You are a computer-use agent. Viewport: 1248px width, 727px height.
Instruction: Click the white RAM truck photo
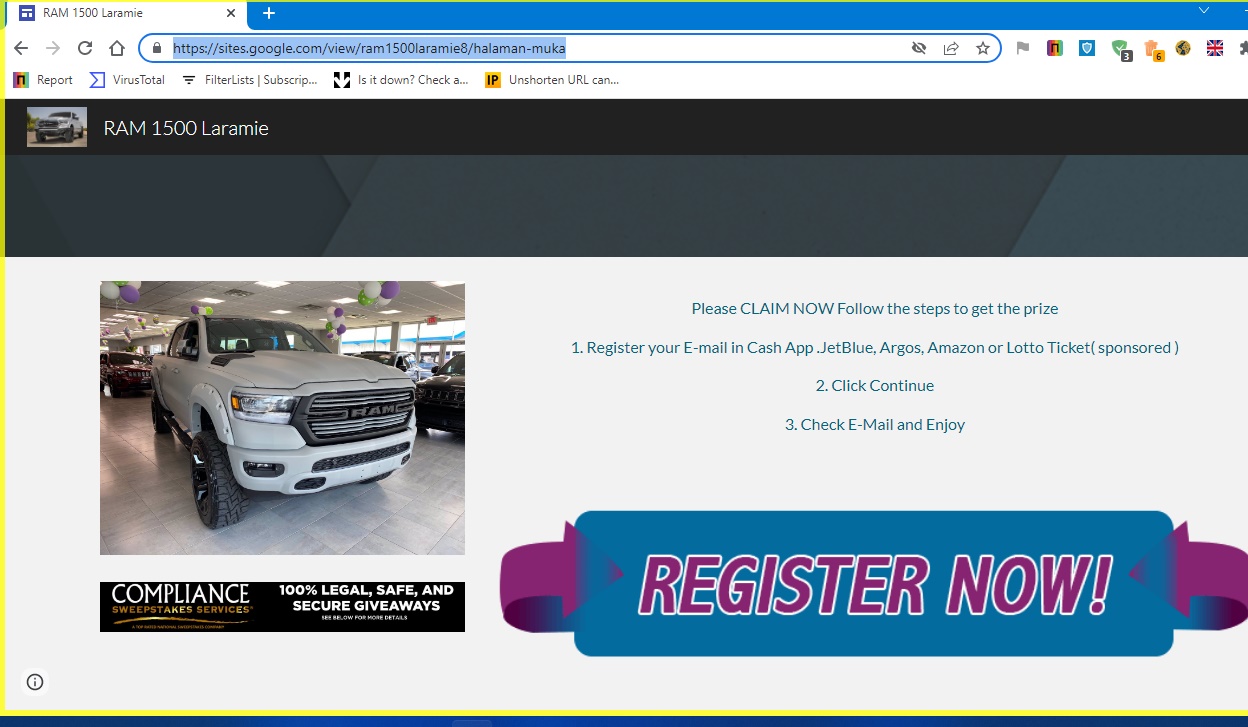pyautogui.click(x=282, y=418)
